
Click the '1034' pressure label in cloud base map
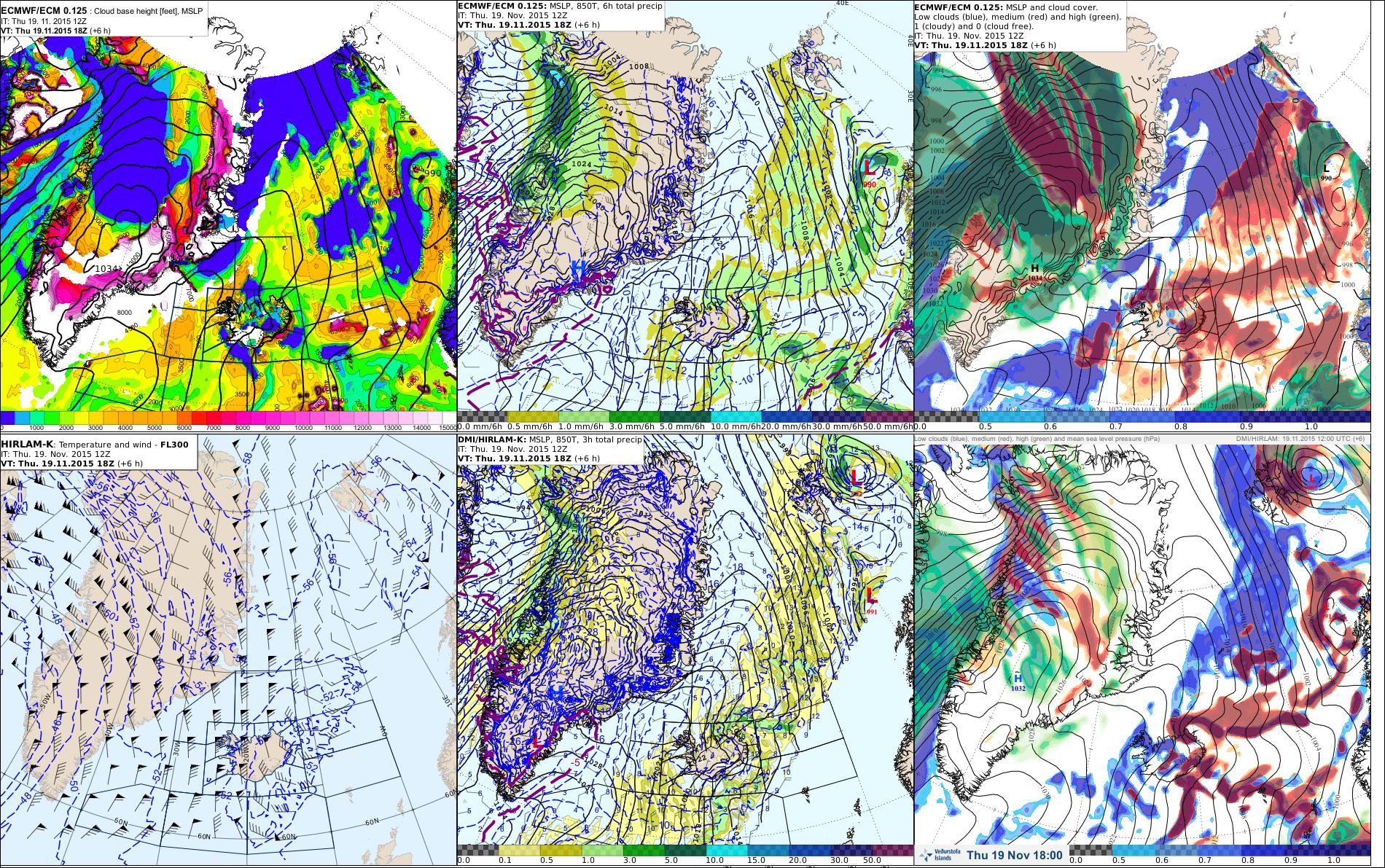tap(106, 269)
